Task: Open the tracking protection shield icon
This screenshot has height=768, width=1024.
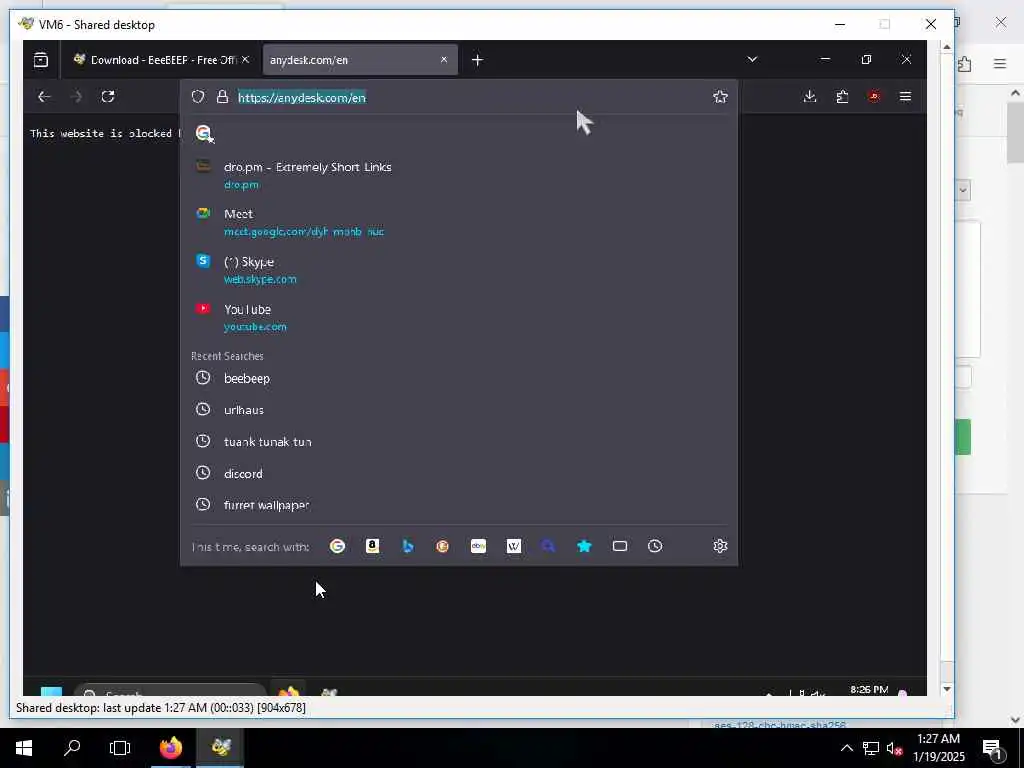Action: pyautogui.click(x=198, y=97)
